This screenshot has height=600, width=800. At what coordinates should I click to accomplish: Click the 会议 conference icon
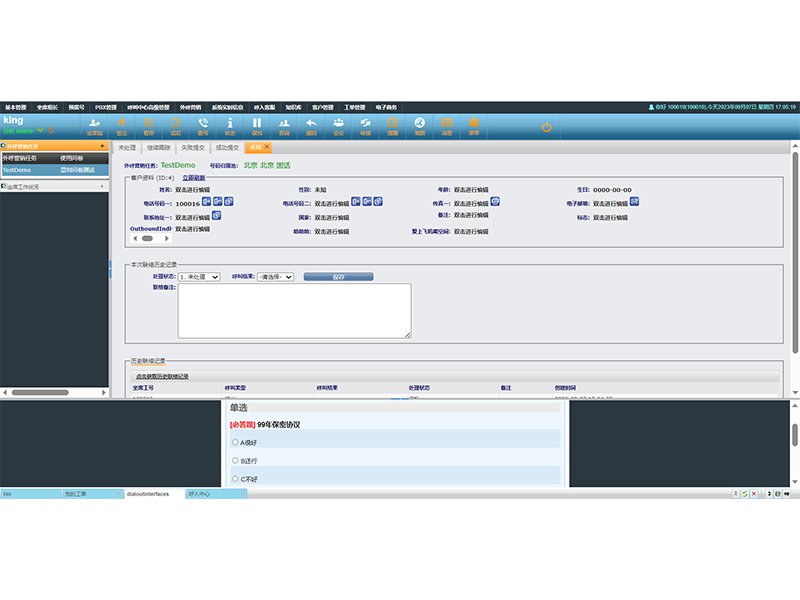(338, 125)
